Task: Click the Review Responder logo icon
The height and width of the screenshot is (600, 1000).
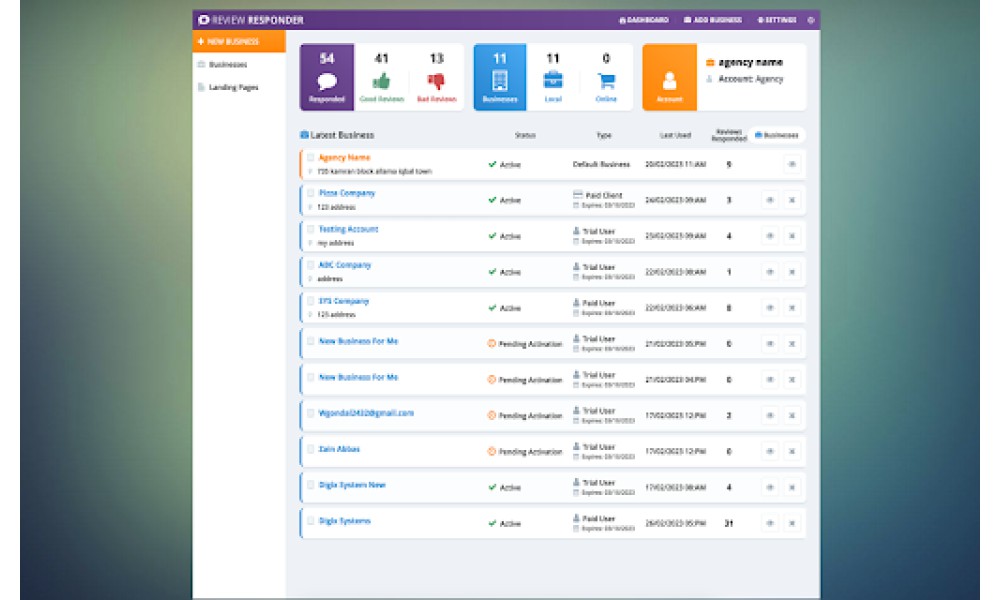Action: point(203,20)
